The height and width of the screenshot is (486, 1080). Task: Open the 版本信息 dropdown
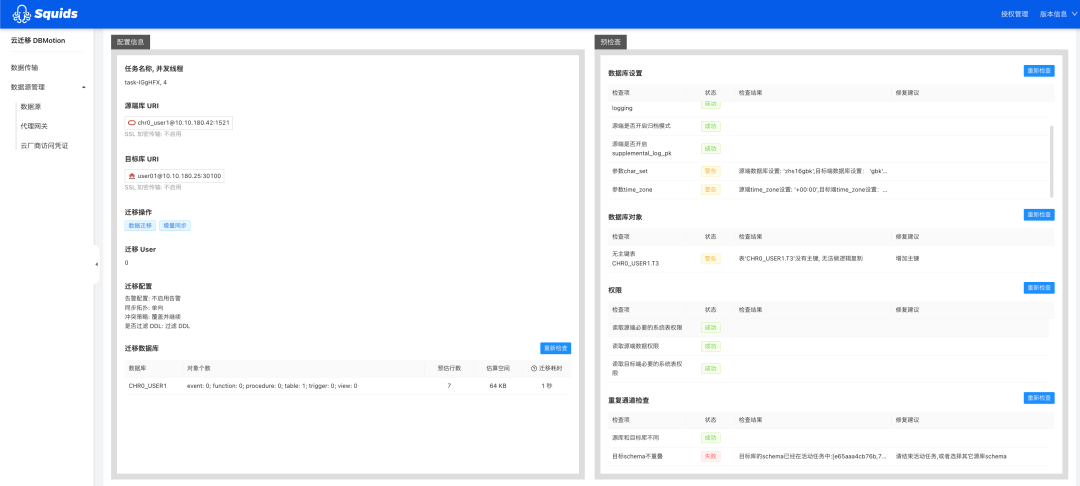tap(1056, 14)
